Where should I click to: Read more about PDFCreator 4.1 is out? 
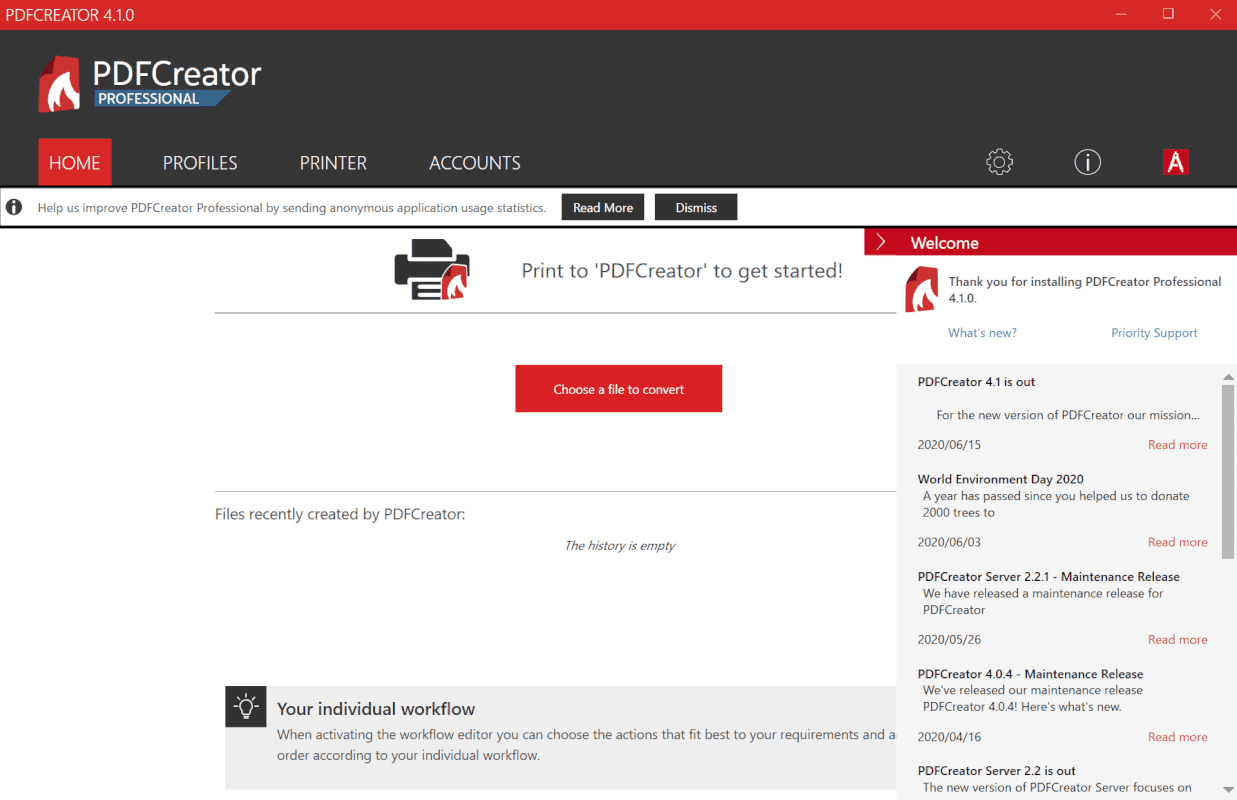pyautogui.click(x=1178, y=445)
